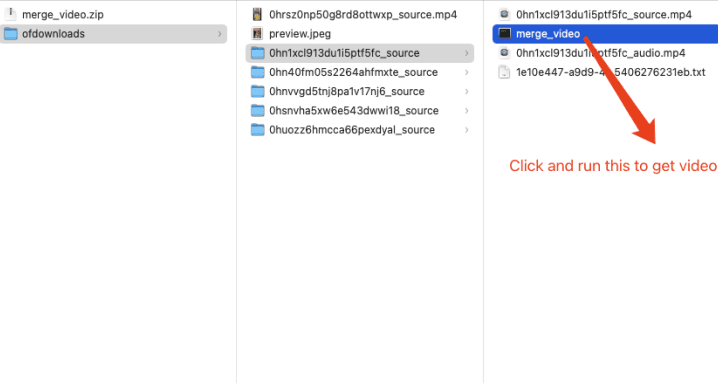The image size is (718, 384).
Task: Select the preview.jpeg image icon
Action: tap(257, 33)
